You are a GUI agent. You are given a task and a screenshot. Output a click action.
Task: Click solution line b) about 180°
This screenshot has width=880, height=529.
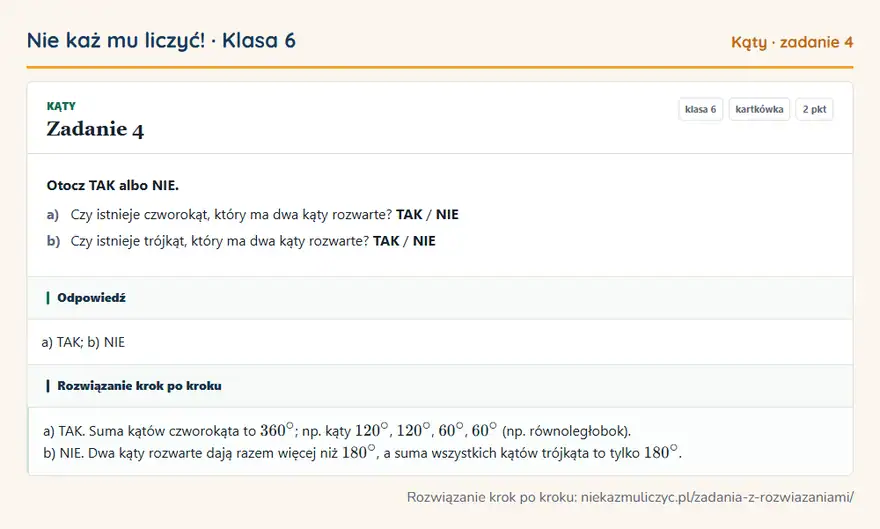(x=363, y=453)
